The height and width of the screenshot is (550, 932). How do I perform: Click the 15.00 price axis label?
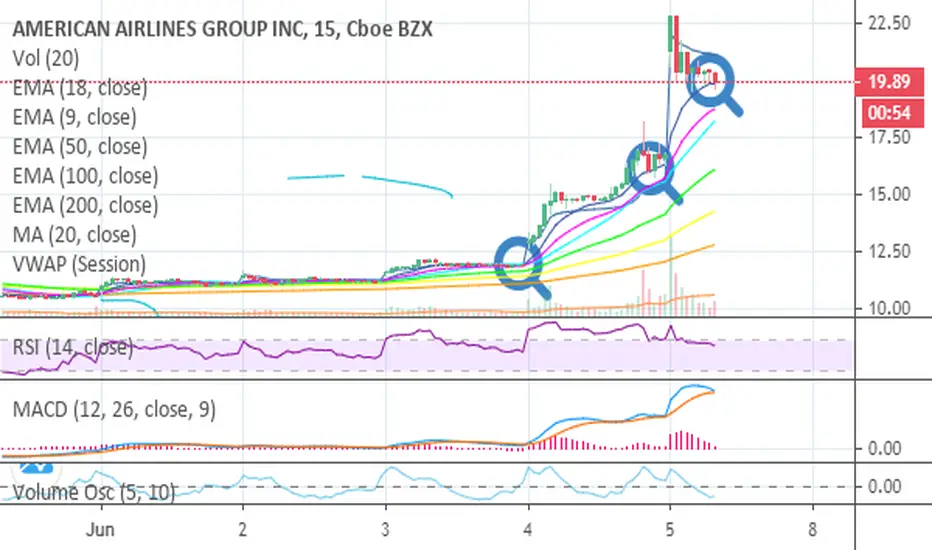889,194
